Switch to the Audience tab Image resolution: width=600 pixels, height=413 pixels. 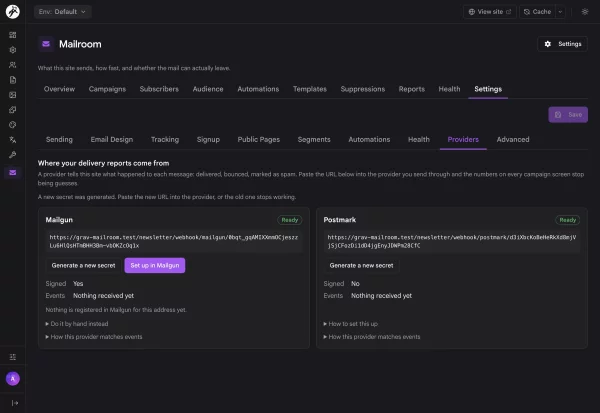coord(208,89)
